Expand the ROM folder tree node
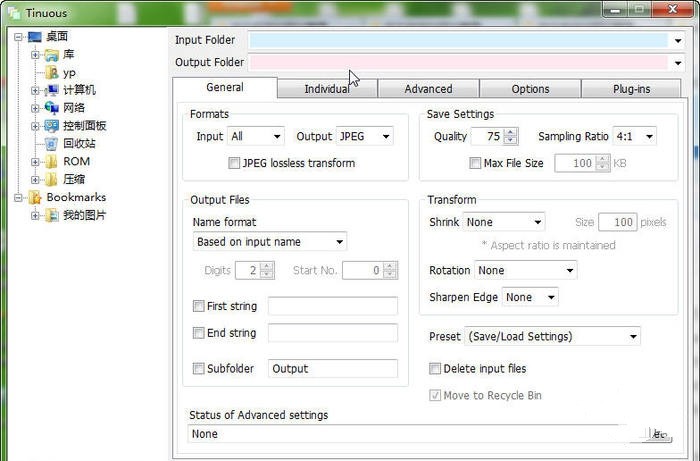700x461 pixels. tap(35, 162)
